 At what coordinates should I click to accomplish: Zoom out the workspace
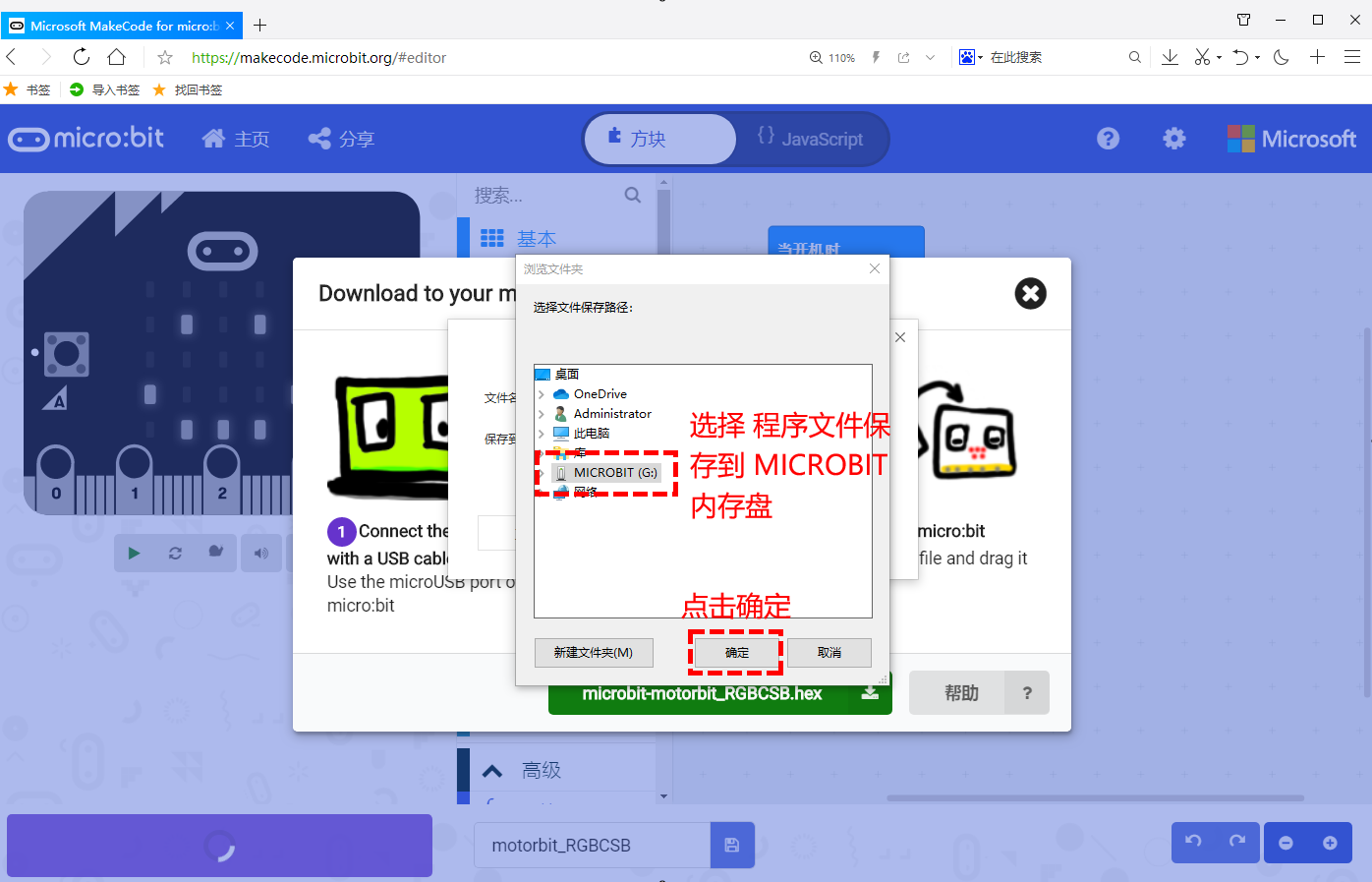coord(1286,843)
